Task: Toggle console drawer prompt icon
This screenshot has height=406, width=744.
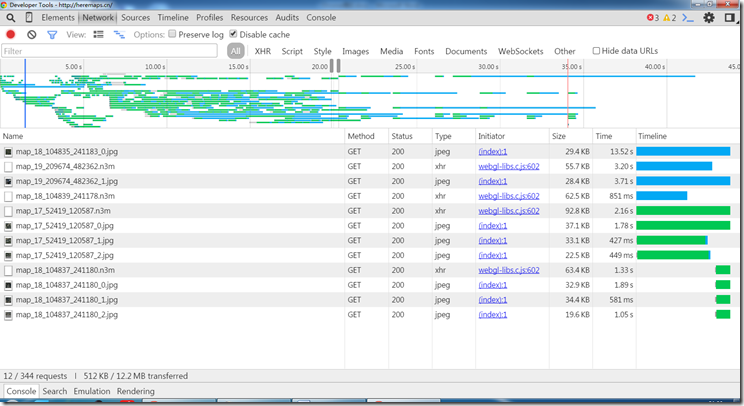Action: click(x=688, y=18)
